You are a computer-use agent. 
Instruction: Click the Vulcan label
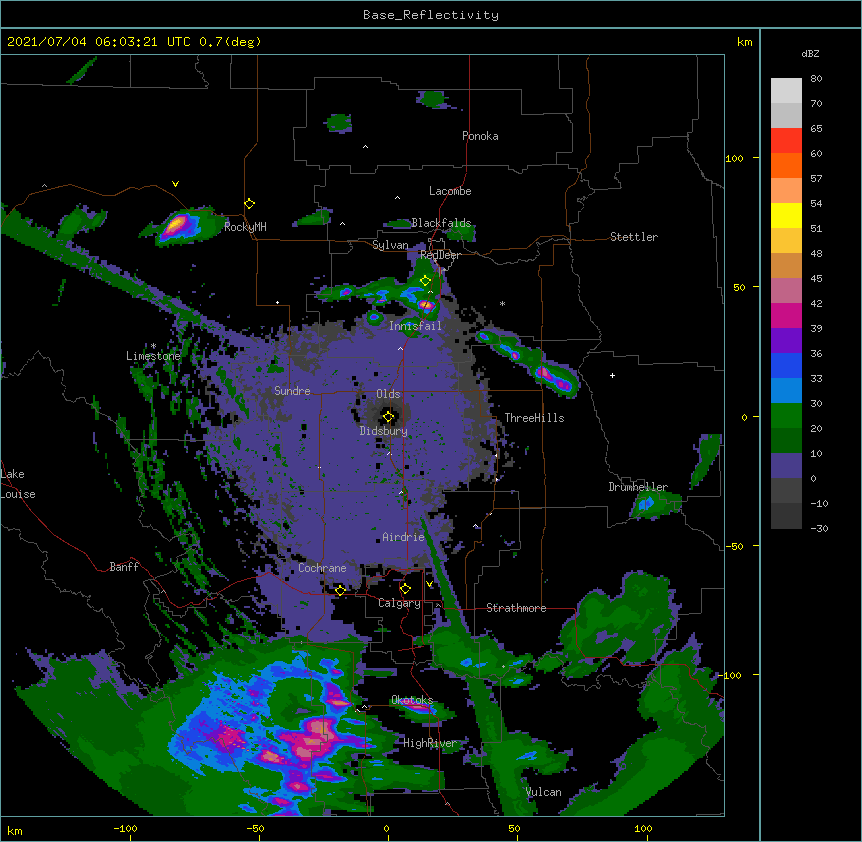[x=543, y=792]
